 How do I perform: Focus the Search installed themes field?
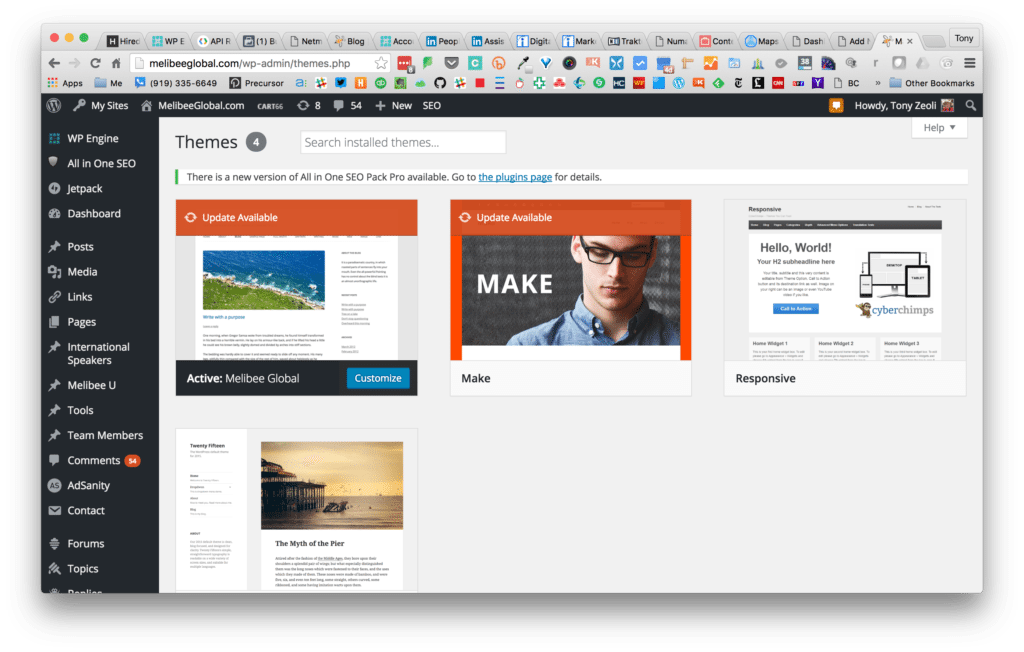coord(403,142)
